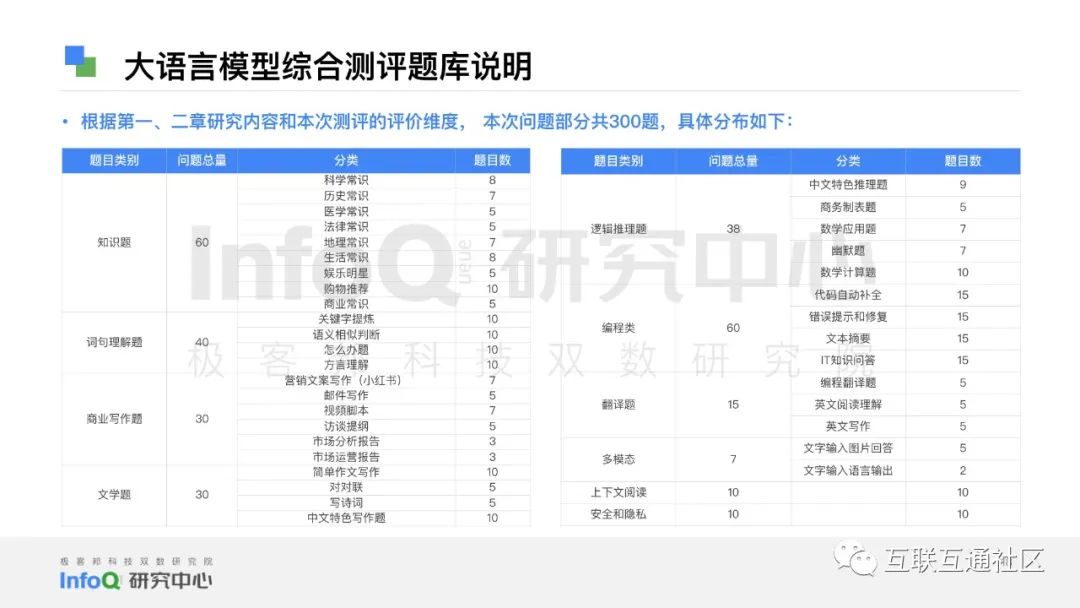Click the WeChat icon near 互联互通社区

(855, 558)
